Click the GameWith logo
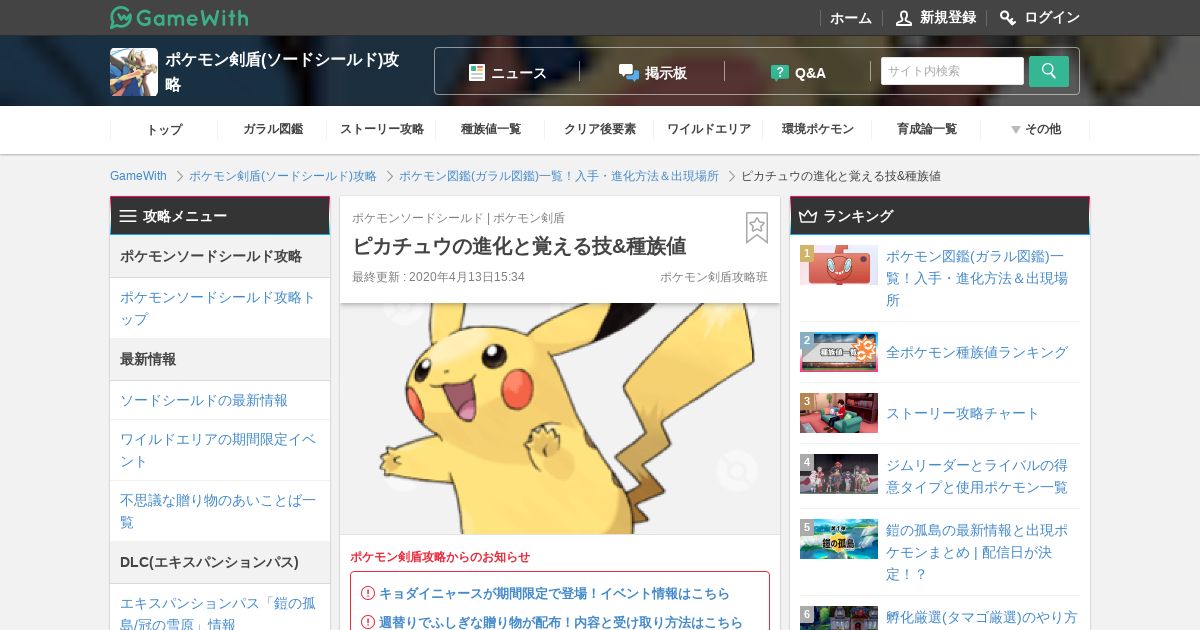1200x630 pixels. click(179, 17)
